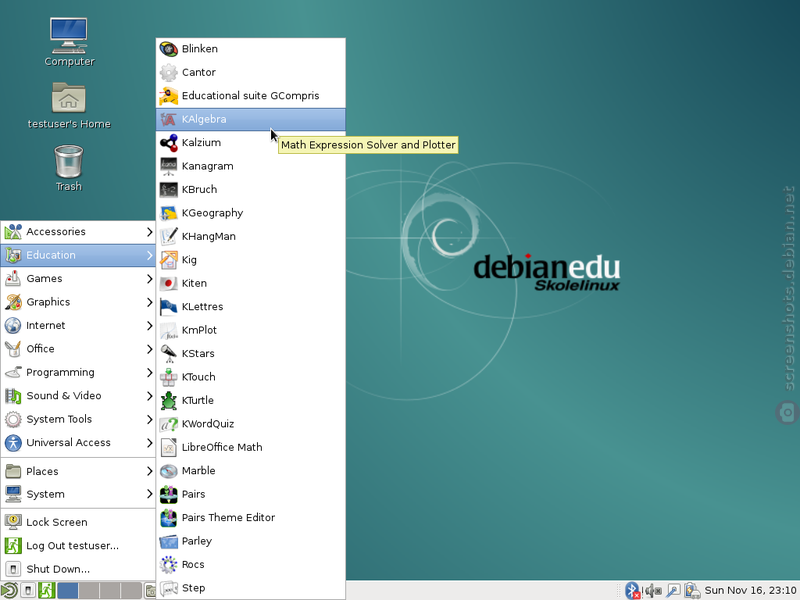Launch LibreOffice Math
Screen dimensions: 800x600
251,448
